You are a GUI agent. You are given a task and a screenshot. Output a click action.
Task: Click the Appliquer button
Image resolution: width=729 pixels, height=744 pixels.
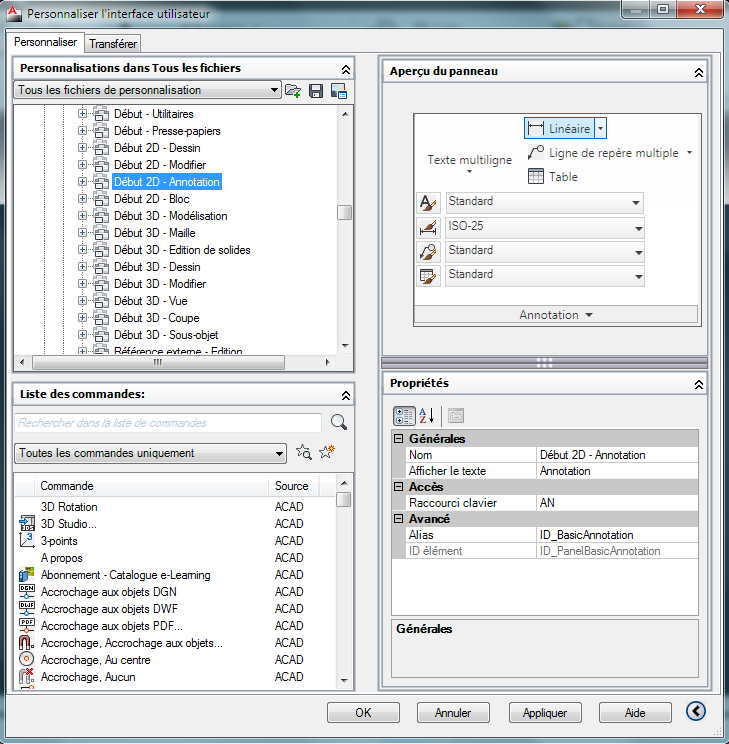point(544,713)
